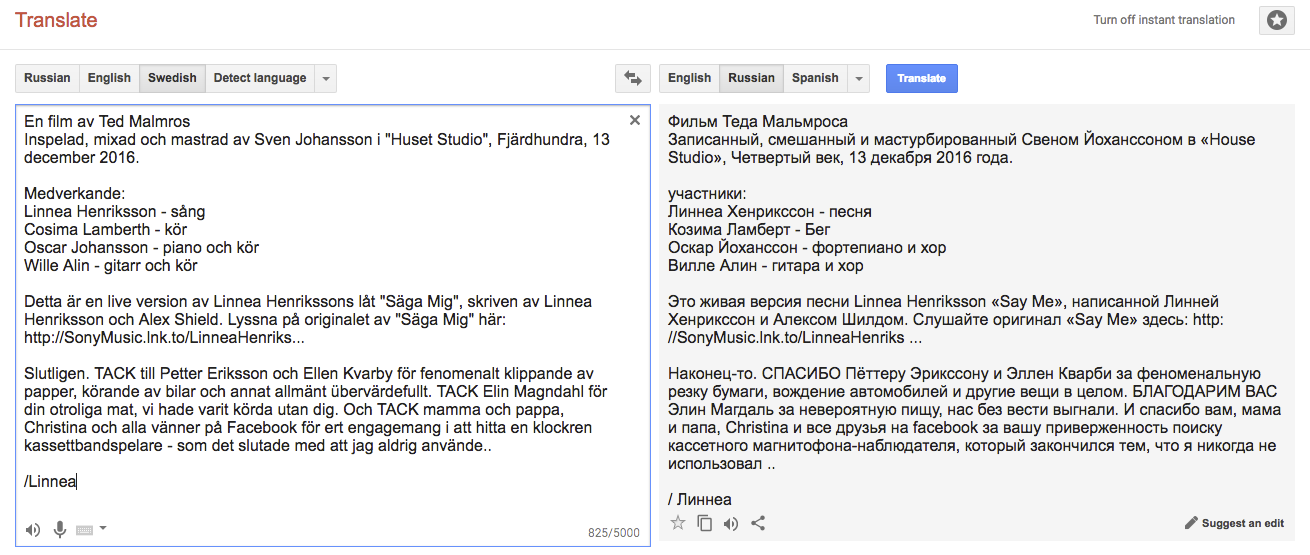Open the virtual keyboard input tool

[x=84, y=530]
